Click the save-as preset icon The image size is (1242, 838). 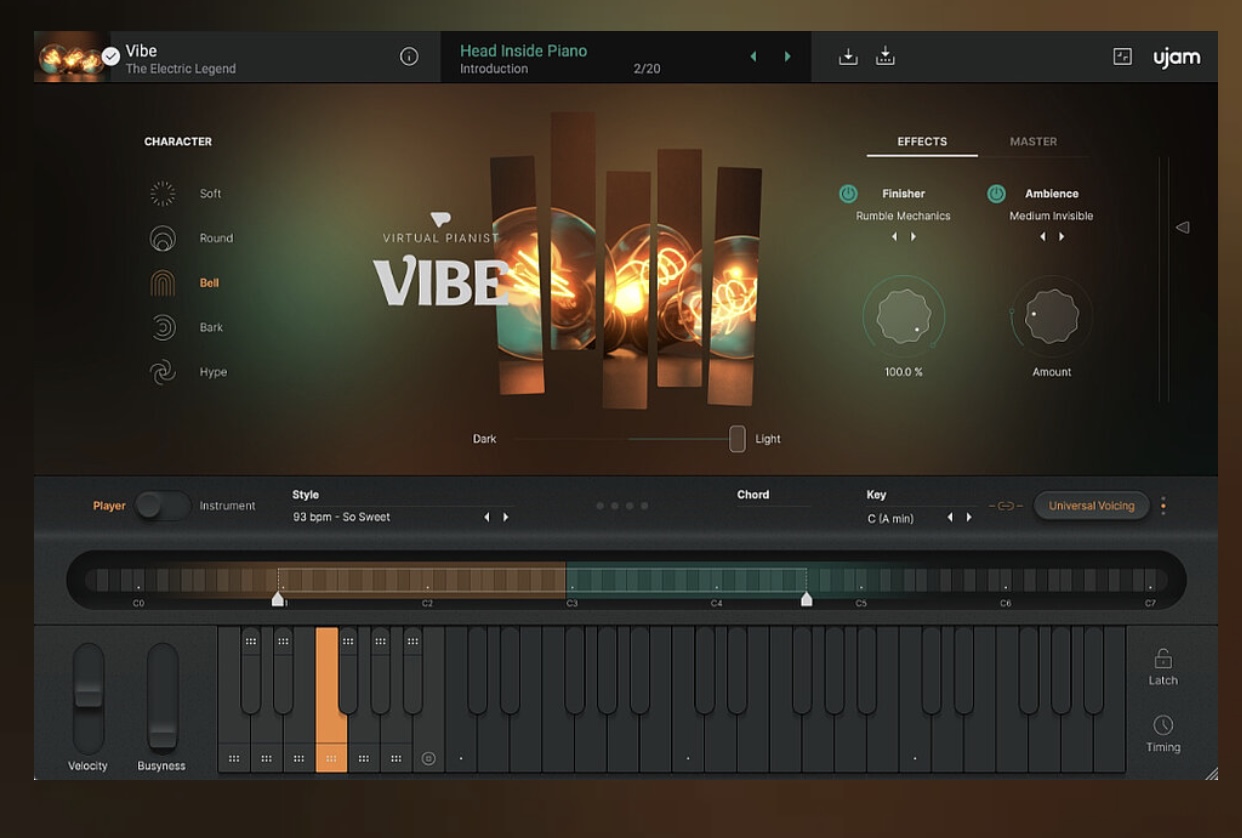885,57
